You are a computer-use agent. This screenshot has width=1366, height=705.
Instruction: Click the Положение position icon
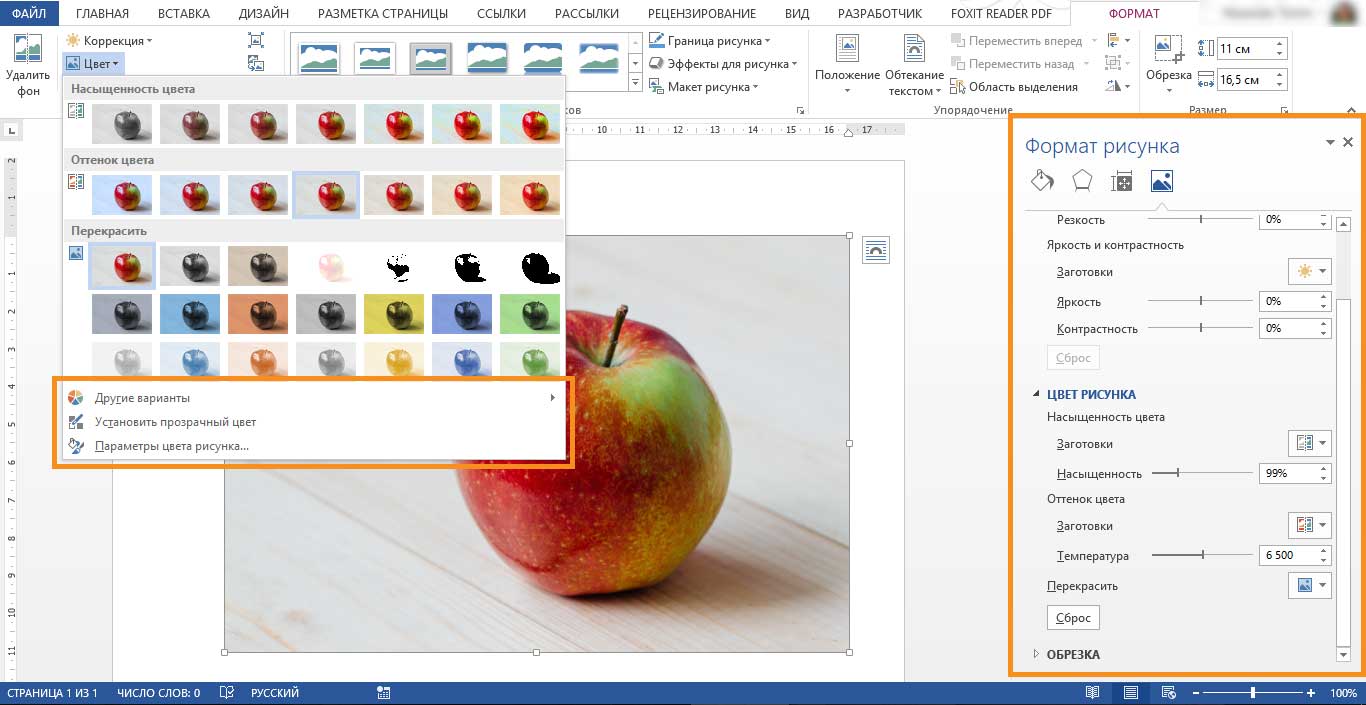click(x=847, y=48)
